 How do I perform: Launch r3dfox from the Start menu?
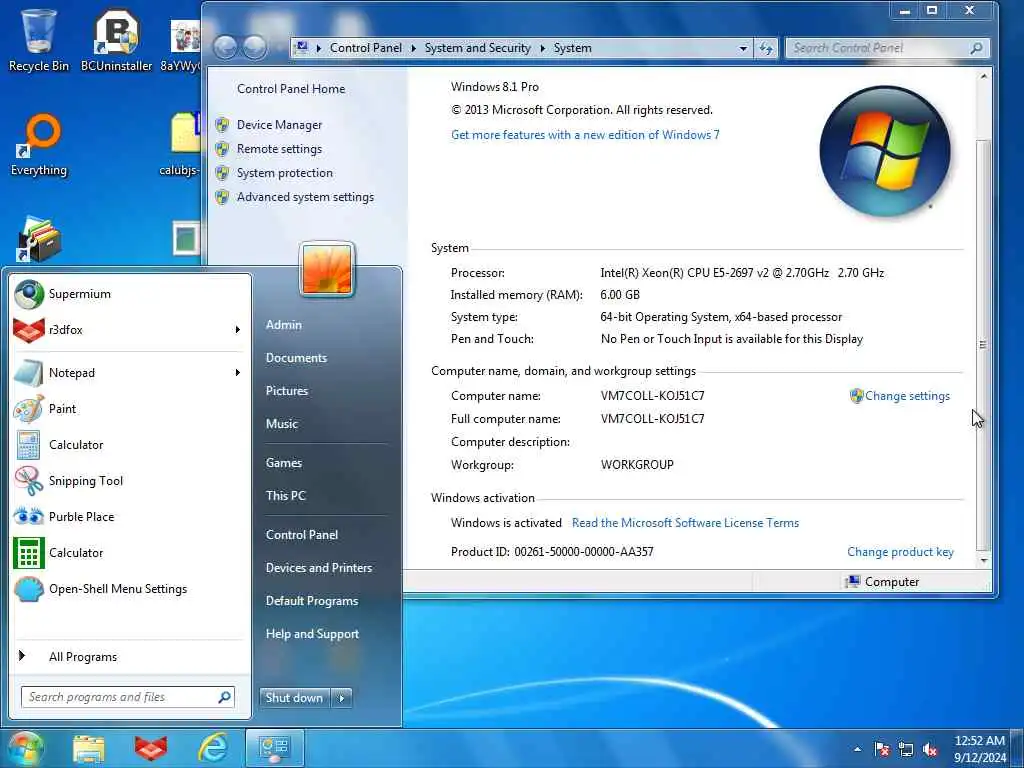click(x=129, y=330)
